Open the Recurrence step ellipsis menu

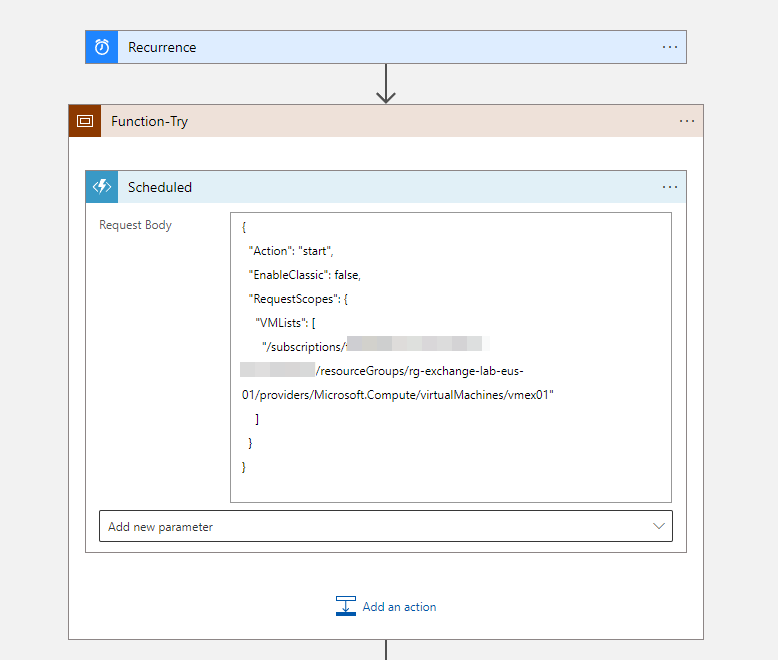[670, 47]
